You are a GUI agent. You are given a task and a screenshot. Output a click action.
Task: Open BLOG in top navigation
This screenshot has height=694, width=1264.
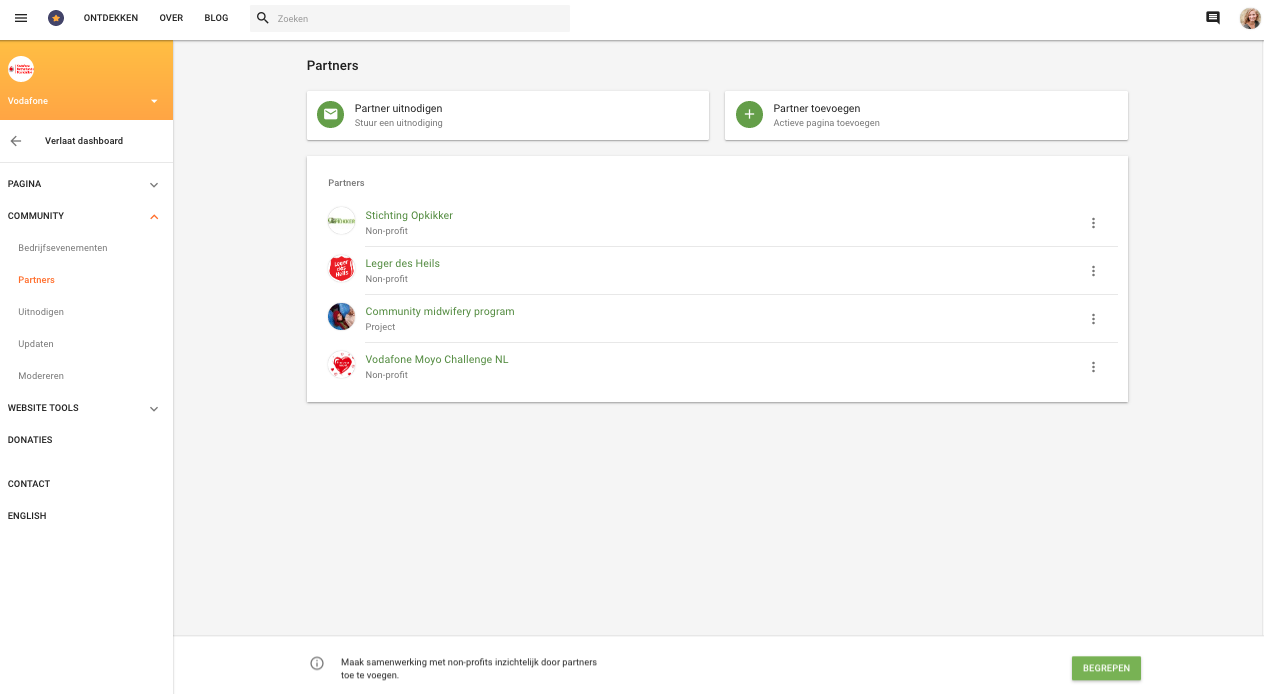pos(216,18)
